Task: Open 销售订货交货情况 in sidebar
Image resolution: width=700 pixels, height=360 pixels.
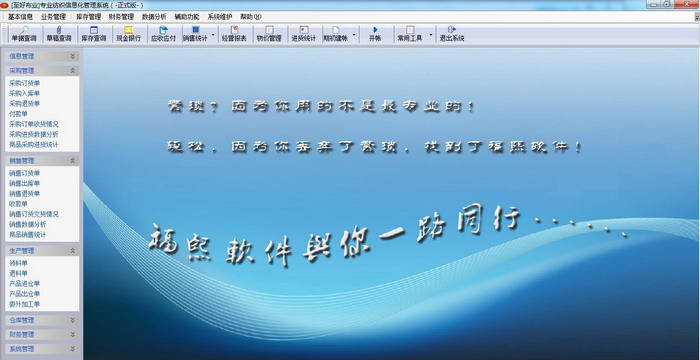Action: pyautogui.click(x=34, y=214)
